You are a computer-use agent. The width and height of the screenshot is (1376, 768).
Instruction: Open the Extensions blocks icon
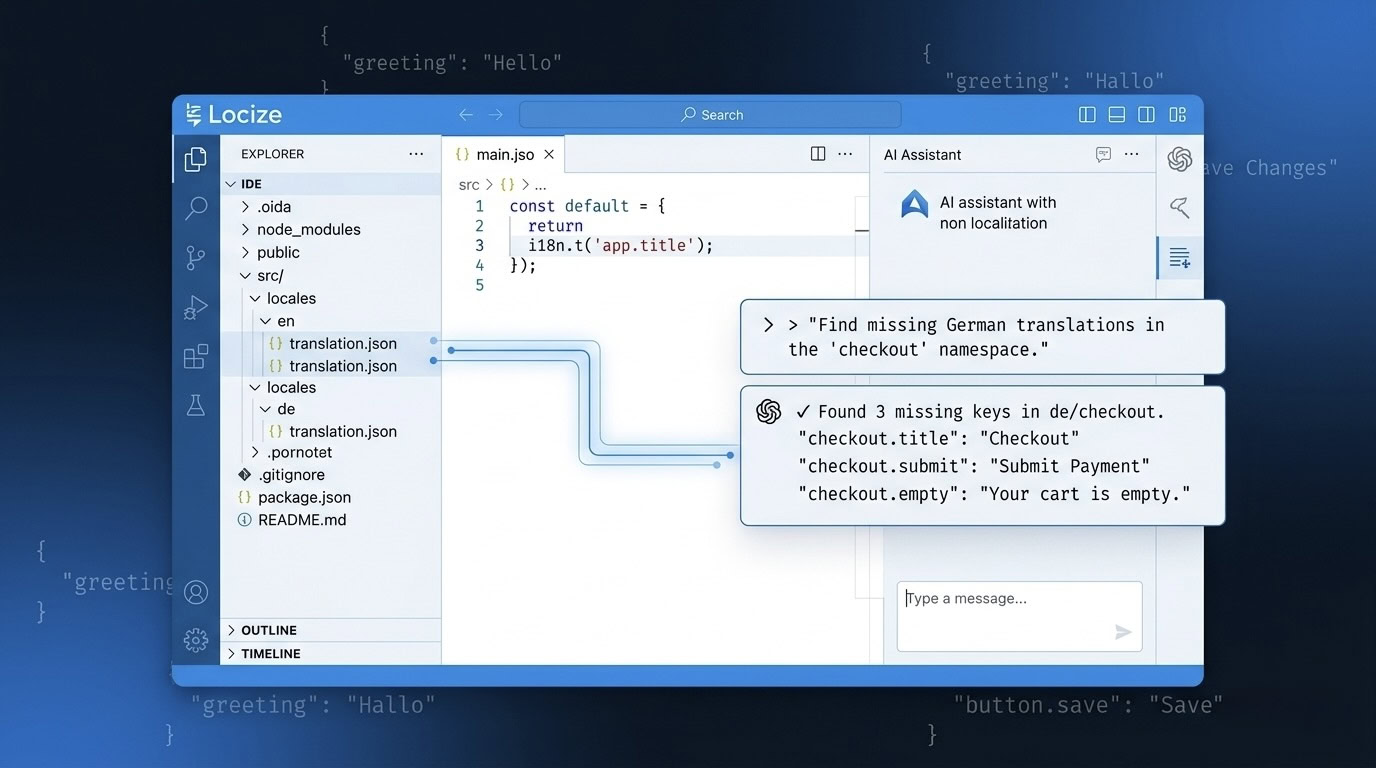tap(196, 356)
